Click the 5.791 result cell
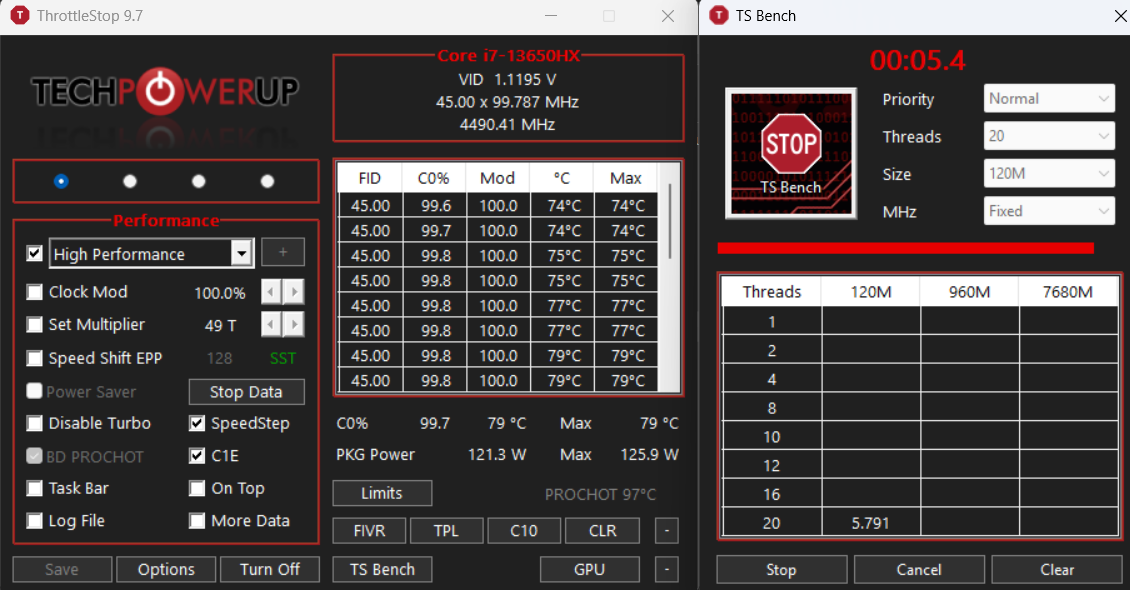1130x590 pixels. [x=871, y=523]
